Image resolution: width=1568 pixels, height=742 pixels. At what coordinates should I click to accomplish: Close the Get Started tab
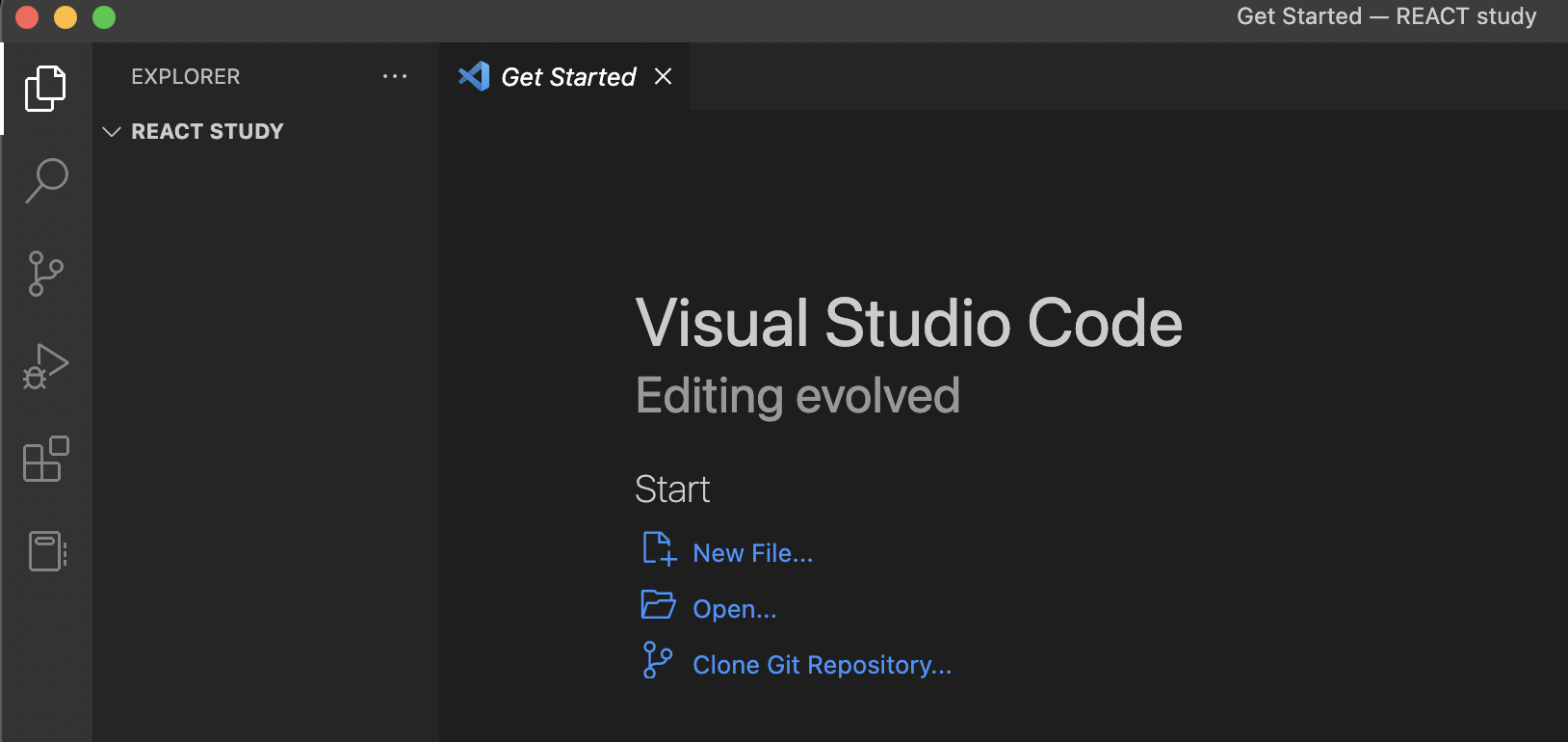tap(663, 76)
